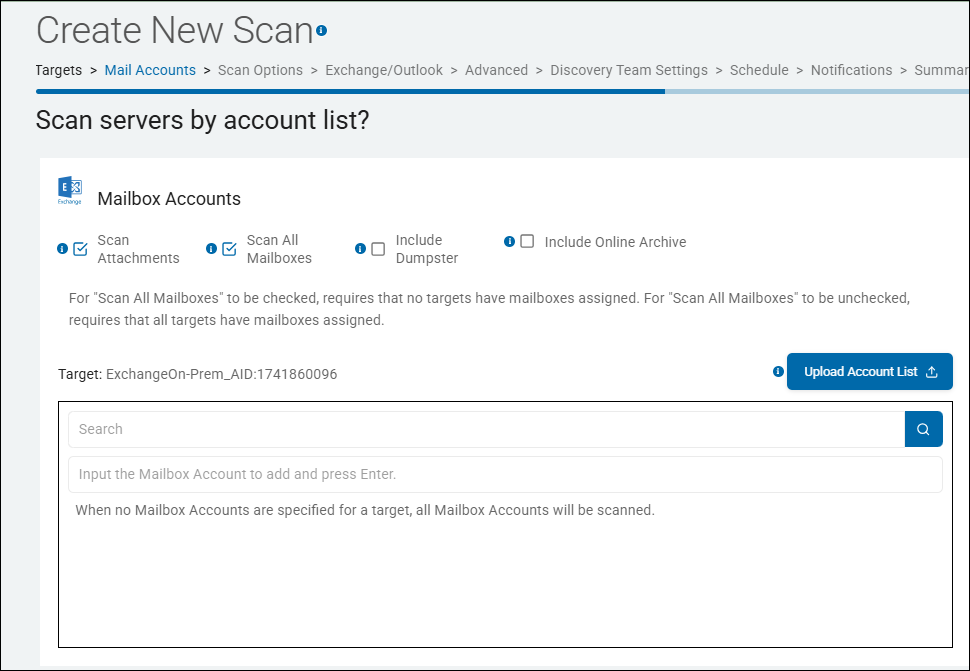The height and width of the screenshot is (671, 970).
Task: Click the info icon for Include Online Archive
Action: 510,241
